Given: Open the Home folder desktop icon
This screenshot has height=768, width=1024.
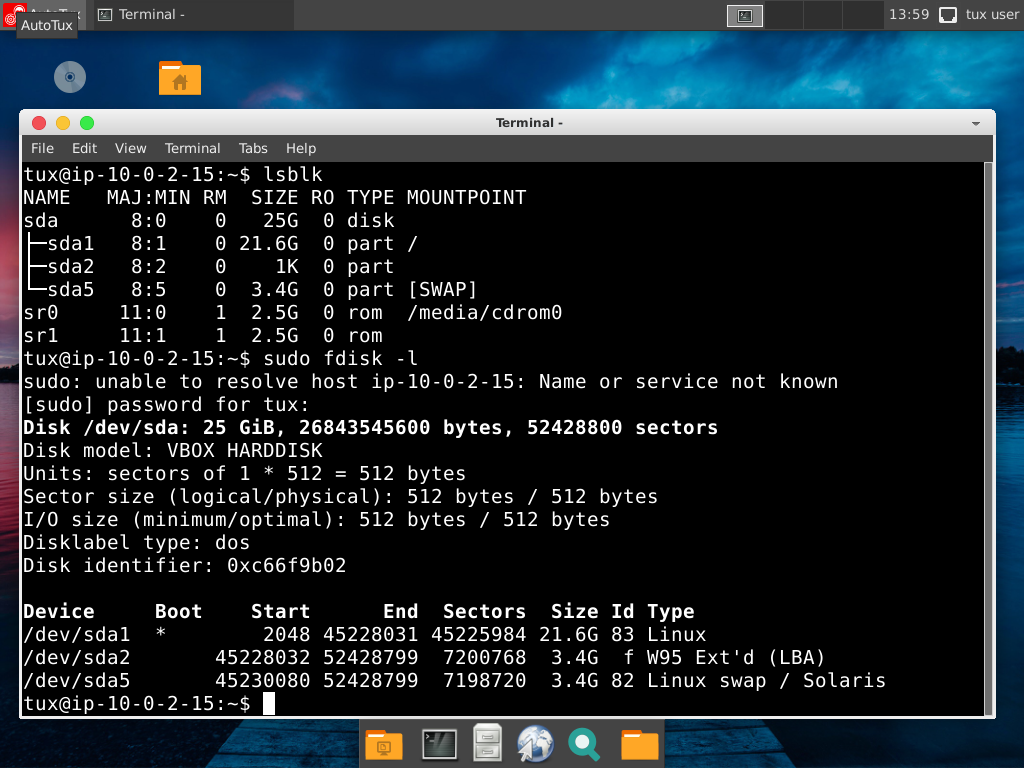Looking at the screenshot, I should pyautogui.click(x=180, y=78).
